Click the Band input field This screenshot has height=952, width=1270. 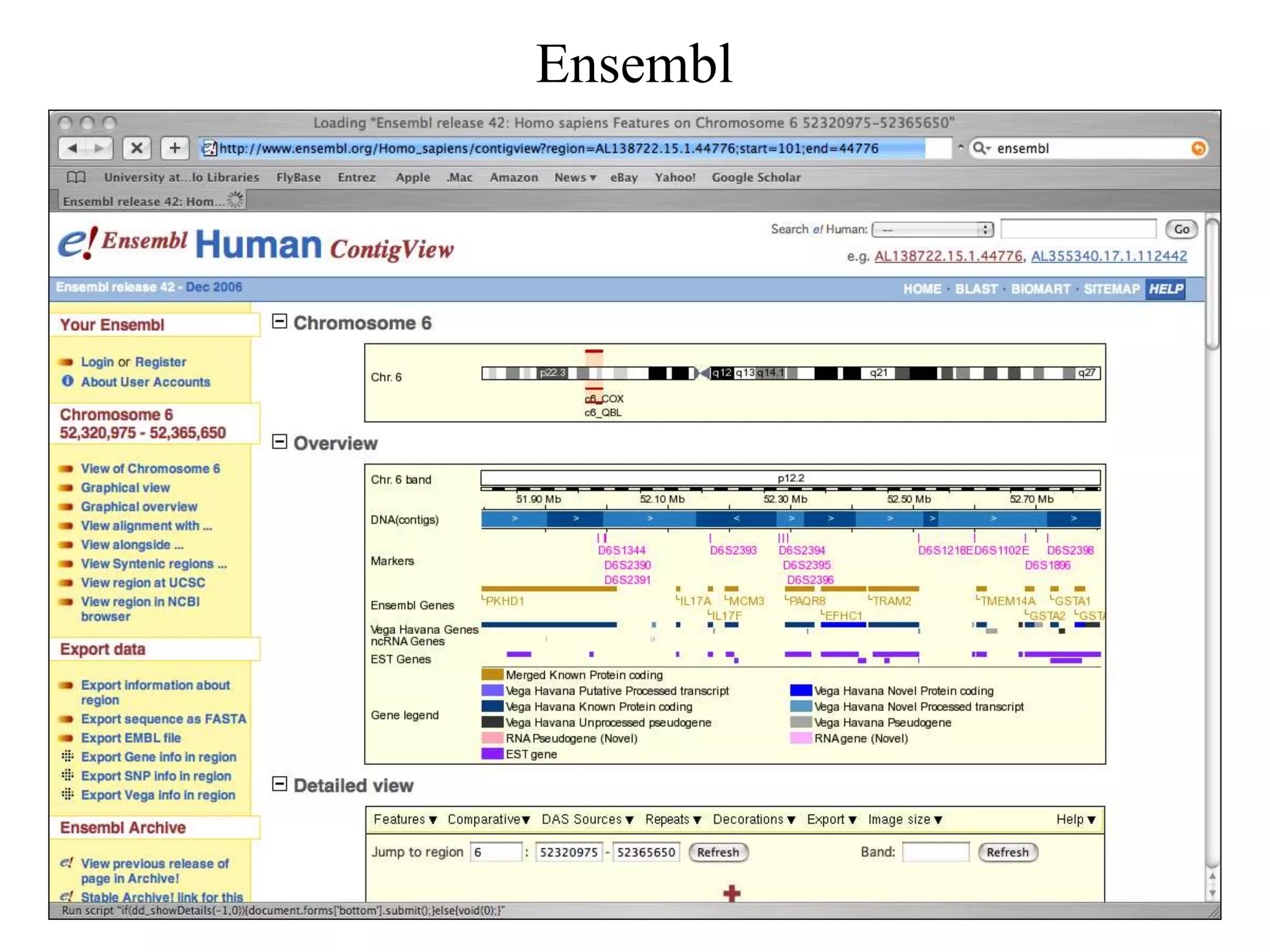[x=935, y=852]
